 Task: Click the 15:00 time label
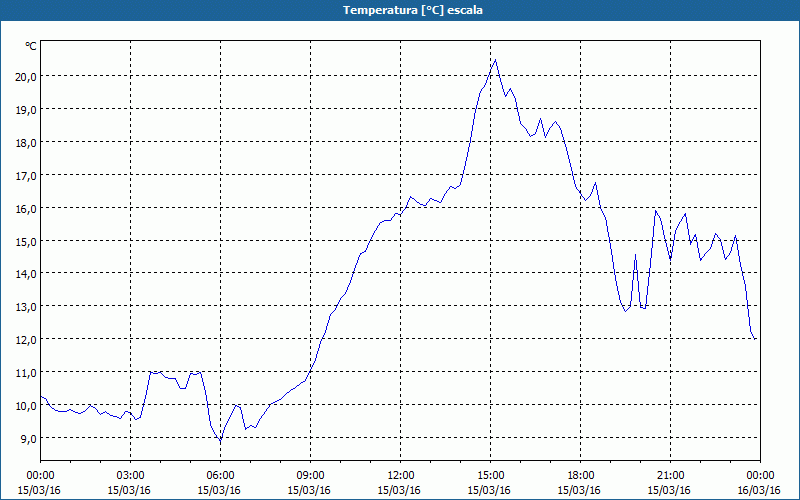click(x=490, y=476)
